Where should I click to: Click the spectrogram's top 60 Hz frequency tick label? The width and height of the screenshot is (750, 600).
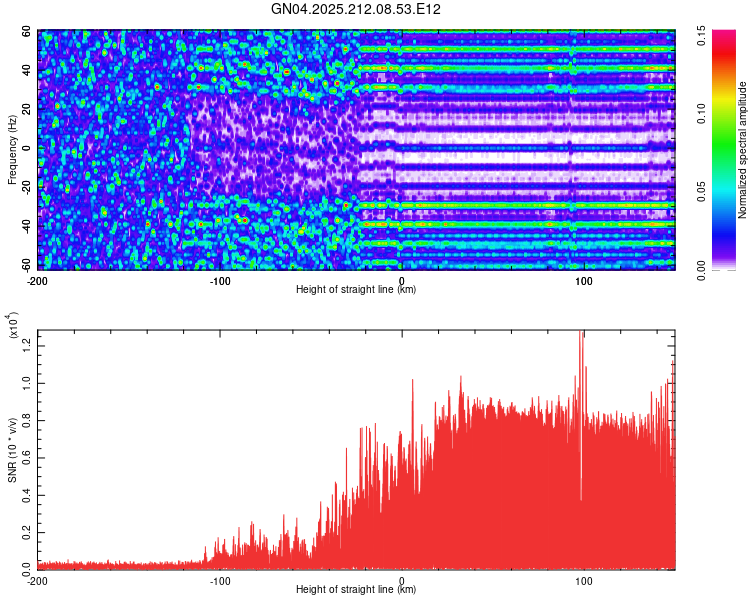[26, 32]
